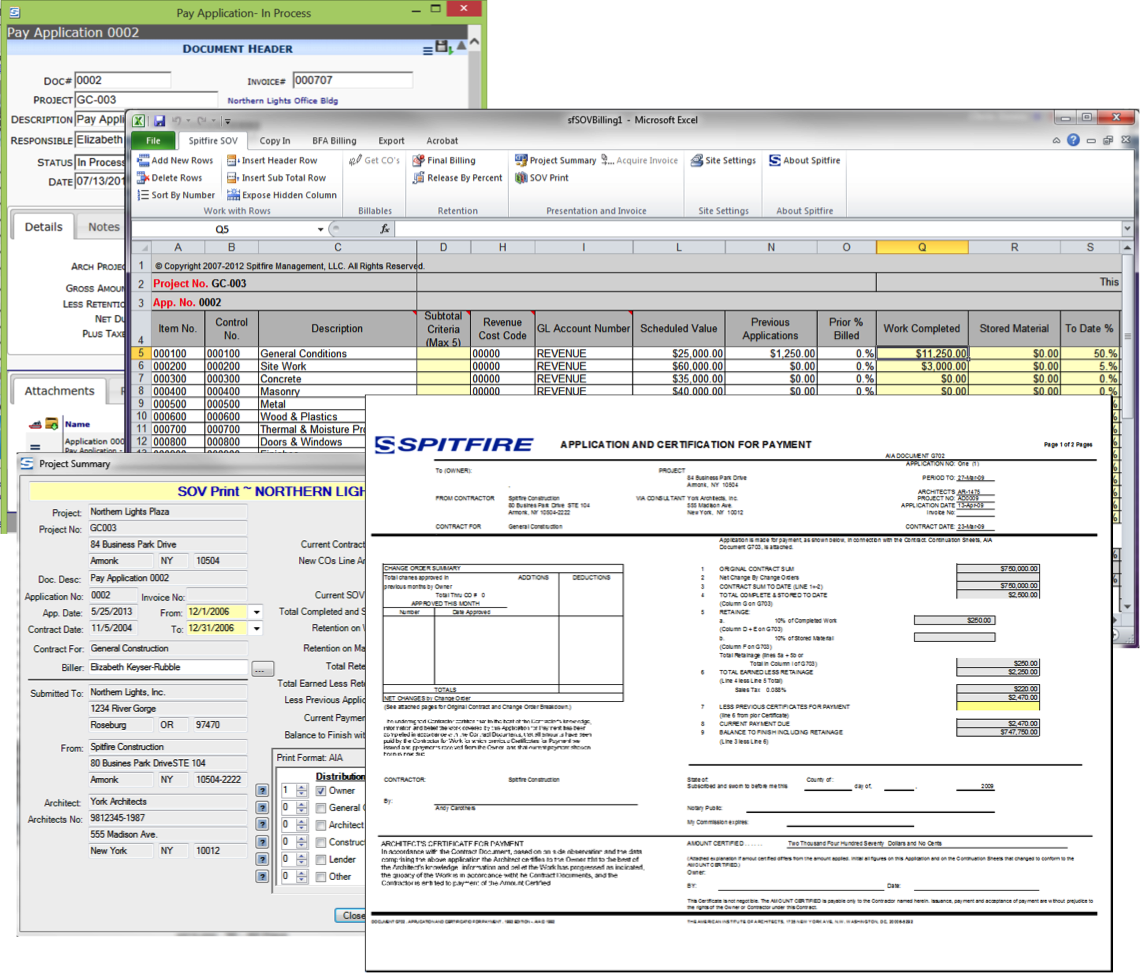The height and width of the screenshot is (973, 1140).
Task: Check the Other distribution checkbox
Action: point(321,877)
